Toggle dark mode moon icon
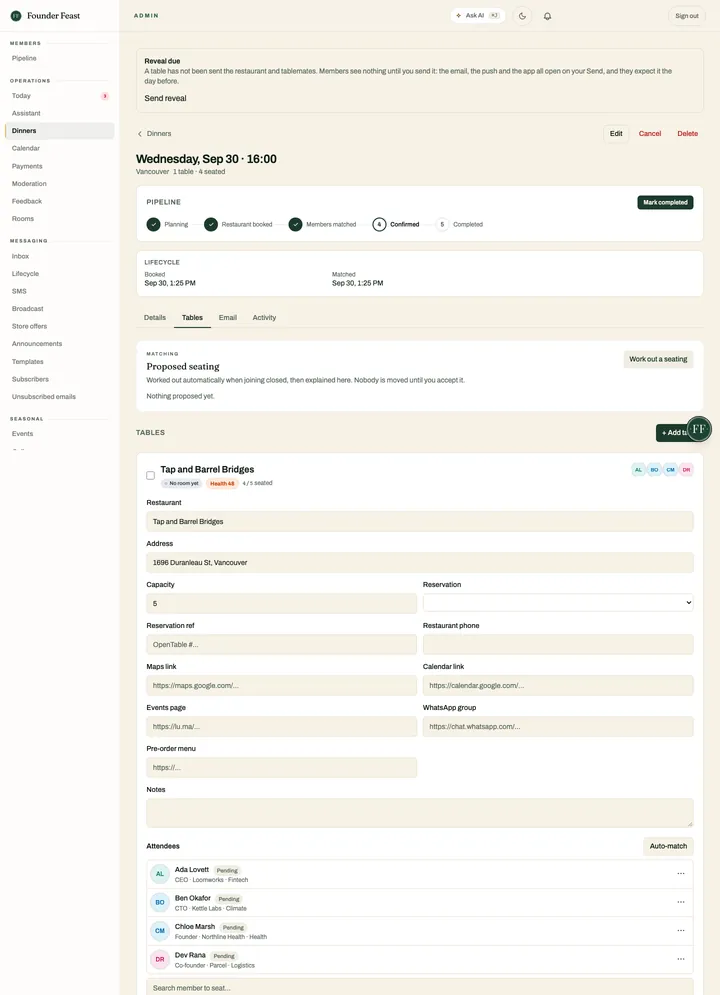 [522, 16]
